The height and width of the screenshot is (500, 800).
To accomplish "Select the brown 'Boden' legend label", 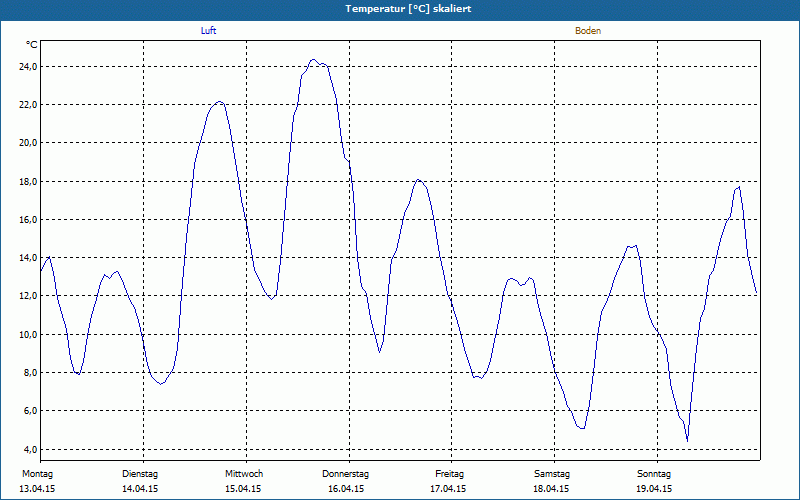I will tap(588, 31).
